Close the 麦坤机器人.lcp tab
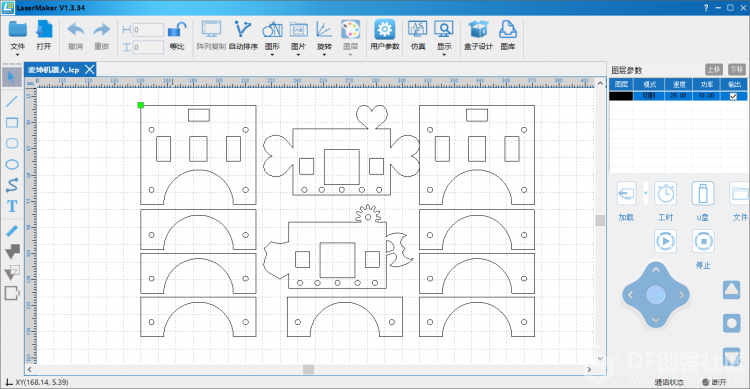This screenshot has width=750, height=389. coord(89,70)
